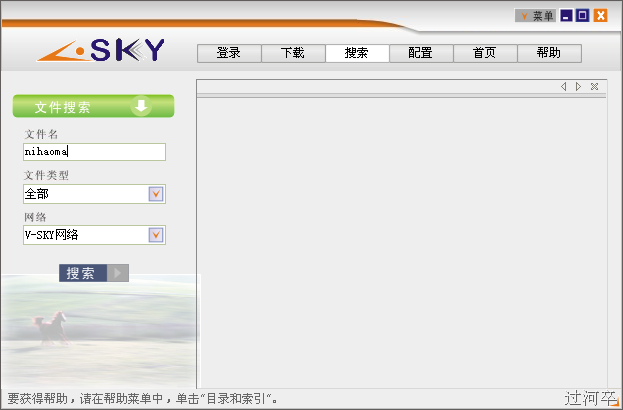Select the 搜索 tab
This screenshot has height=410, width=623.
[357, 53]
